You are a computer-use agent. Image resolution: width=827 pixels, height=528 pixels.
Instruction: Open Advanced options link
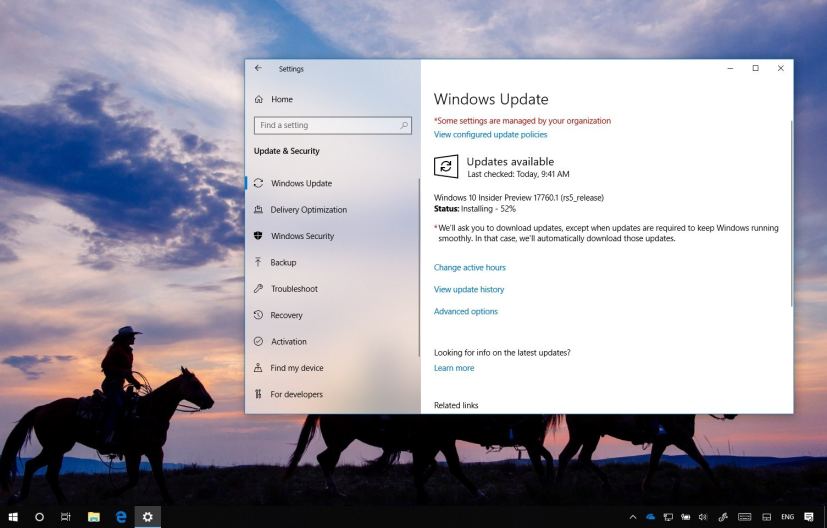coord(466,312)
